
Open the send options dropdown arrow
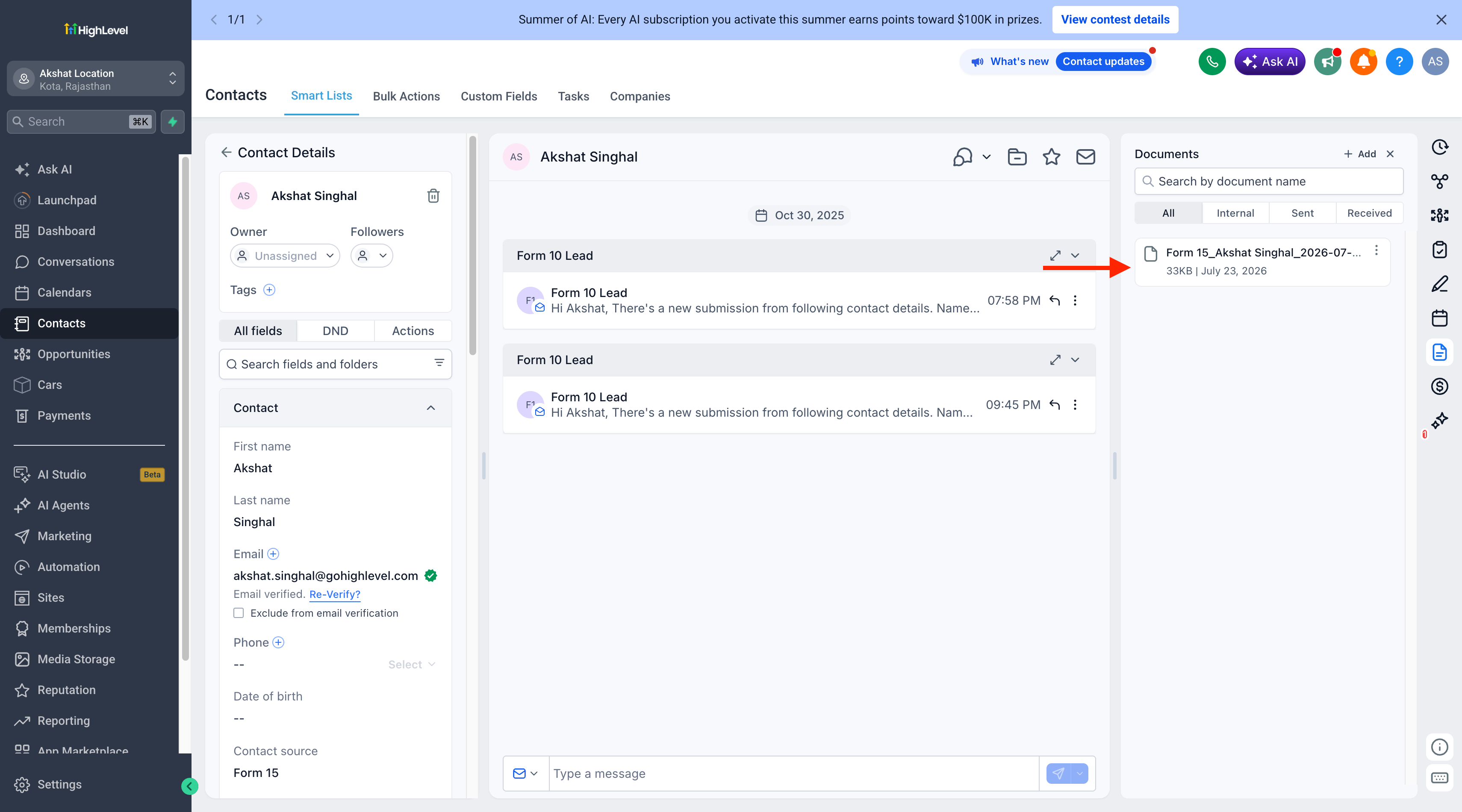[x=1079, y=774]
